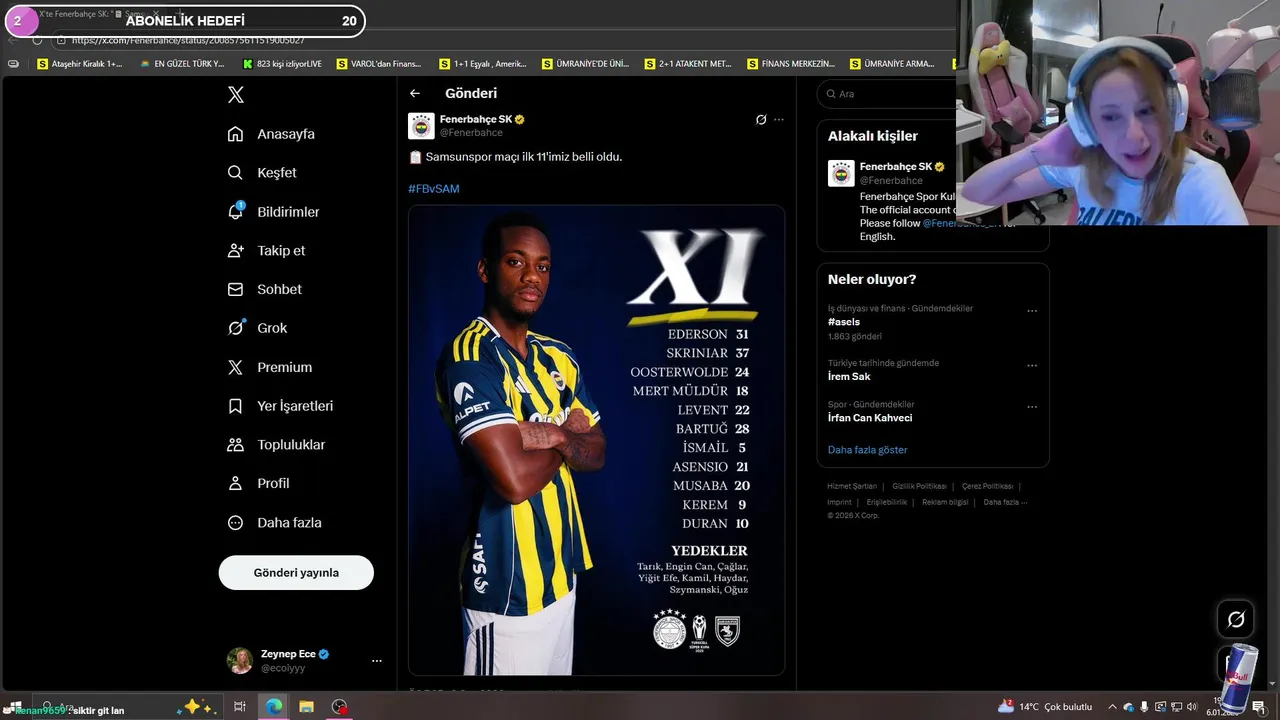1280x720 pixels.
Task: Open Sohbet messages
Action: 264,290
